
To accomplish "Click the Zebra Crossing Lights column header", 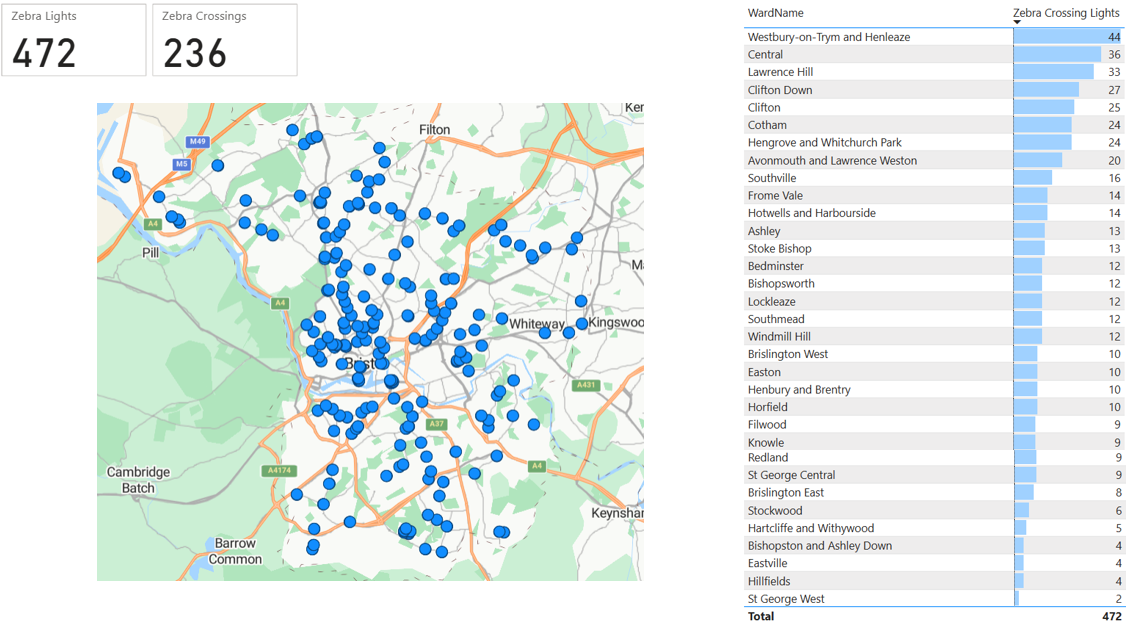I will pos(1066,13).
